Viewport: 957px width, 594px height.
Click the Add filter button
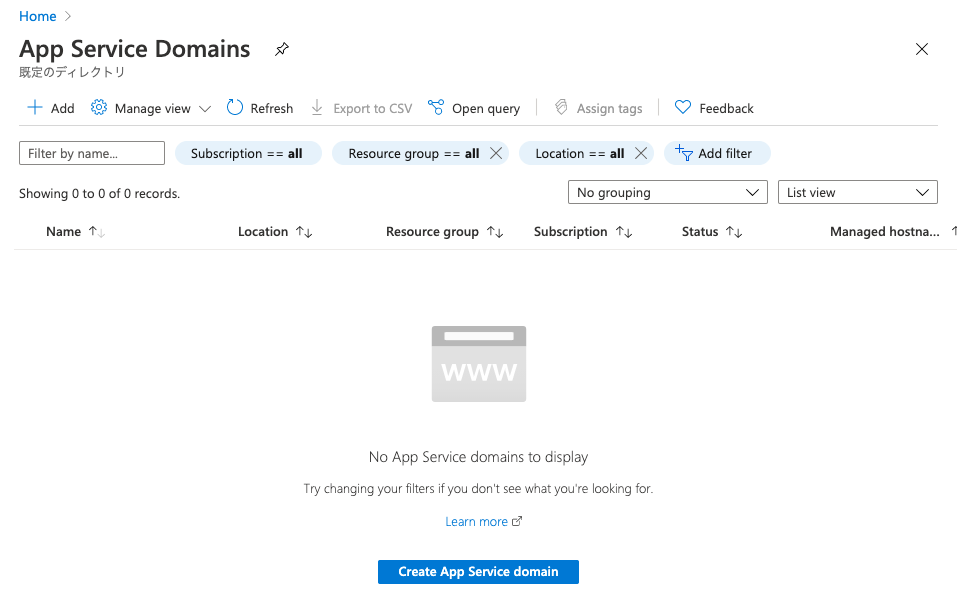coord(717,153)
